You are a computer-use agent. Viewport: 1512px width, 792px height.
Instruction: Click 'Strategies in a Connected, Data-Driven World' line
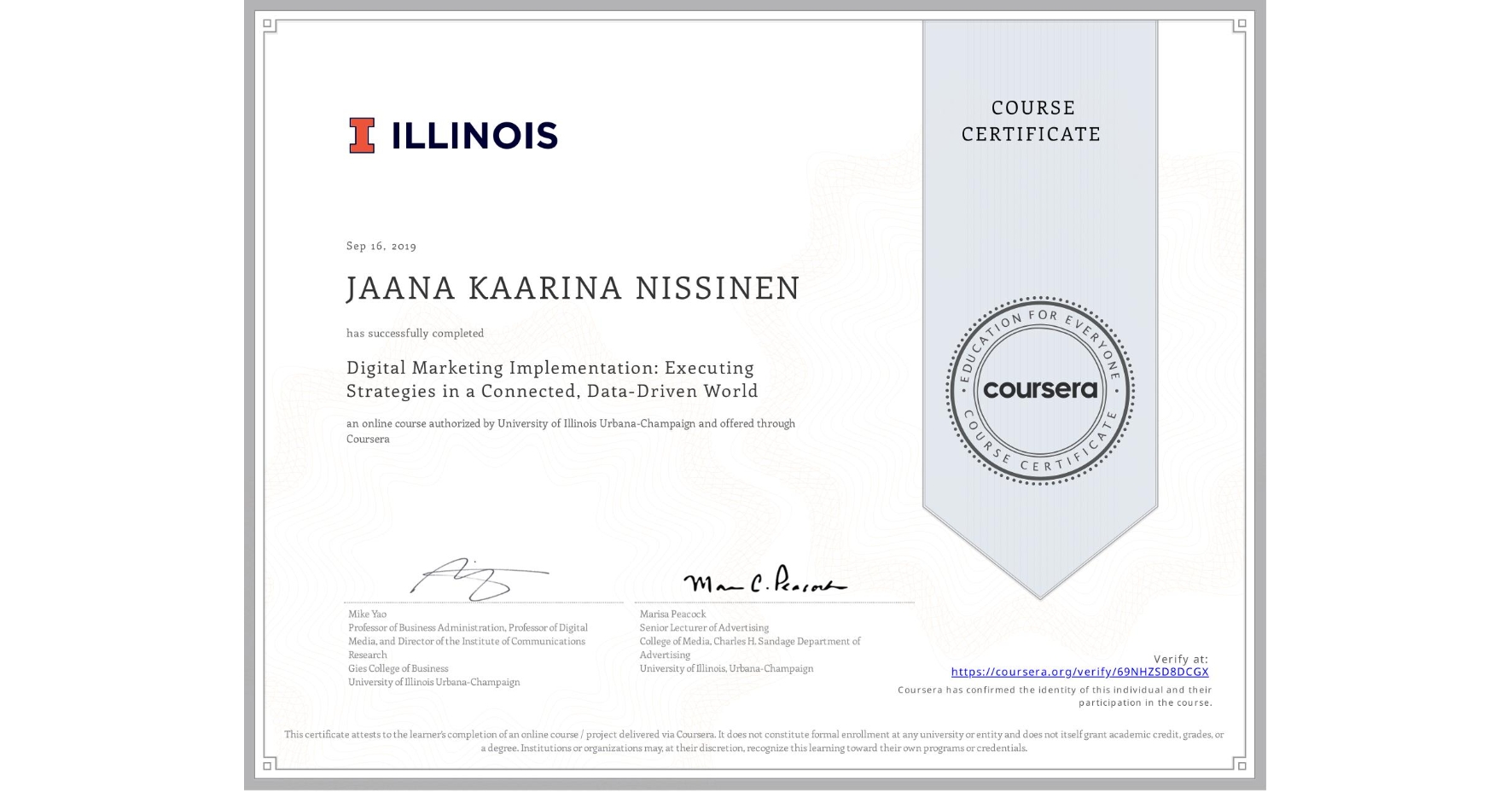(552, 391)
